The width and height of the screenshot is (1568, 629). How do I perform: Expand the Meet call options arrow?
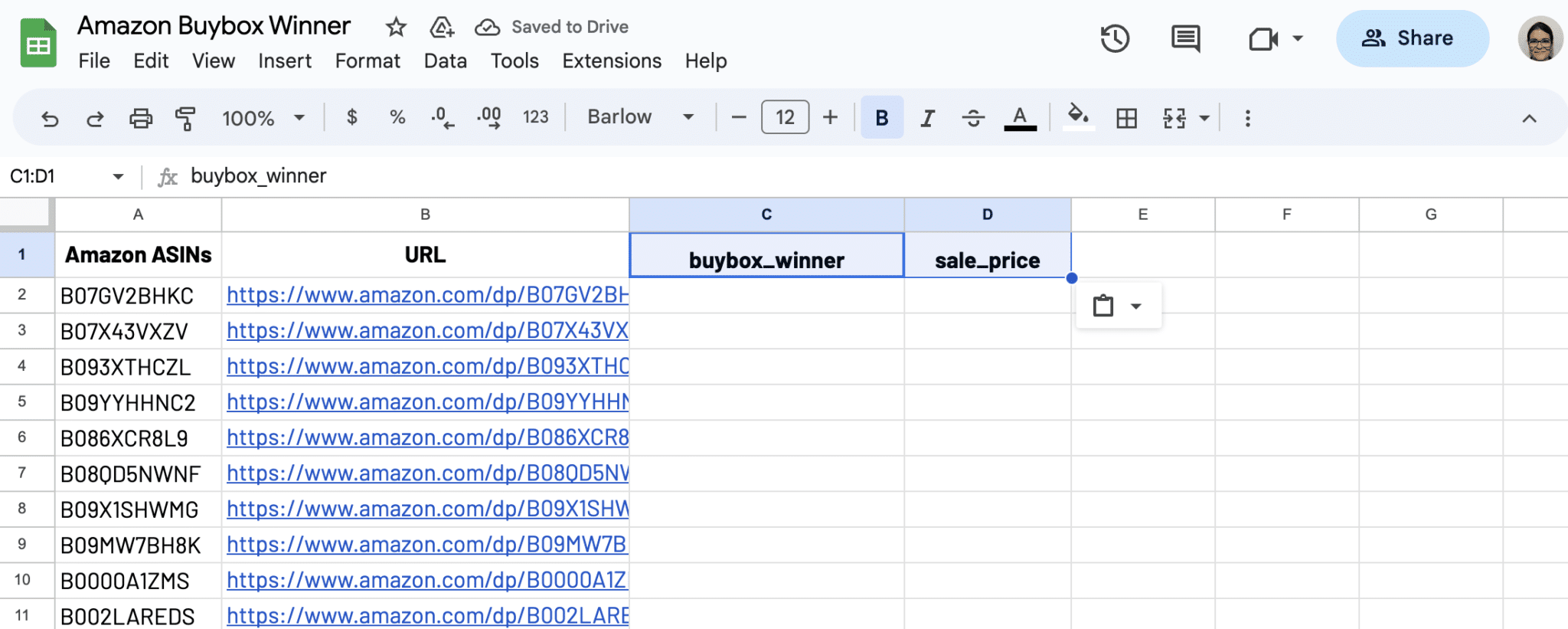pyautogui.click(x=1298, y=38)
